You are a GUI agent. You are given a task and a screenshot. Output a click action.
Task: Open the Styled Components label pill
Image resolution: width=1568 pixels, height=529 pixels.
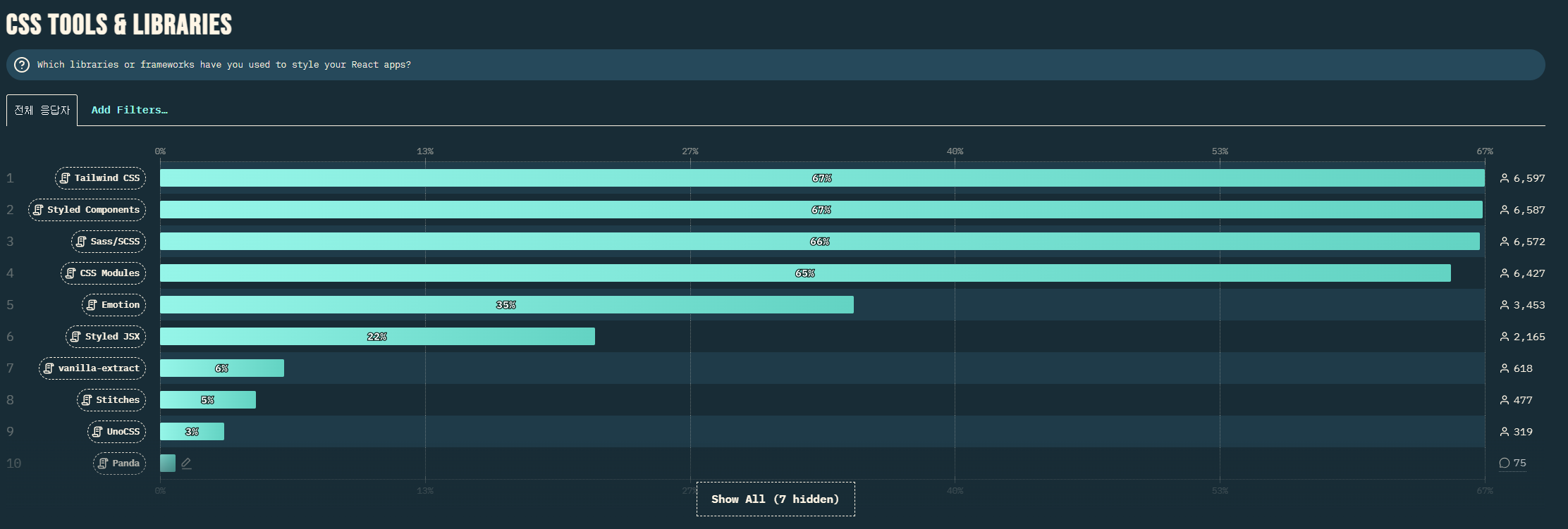87,210
